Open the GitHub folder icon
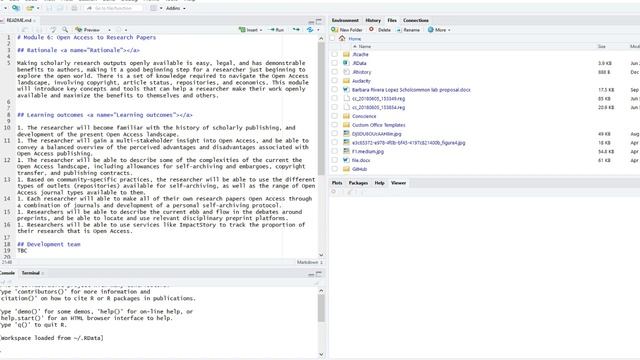Screen dimensions: 640x360 [346, 169]
